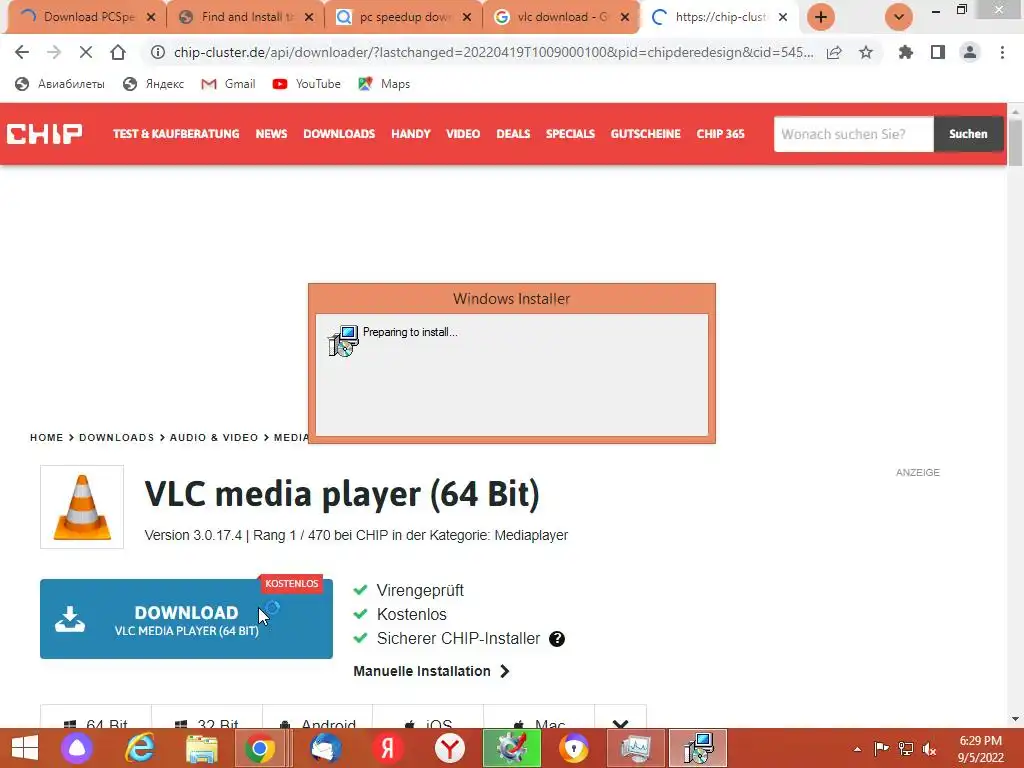
Task: Click the VLC cone thumbnail
Action: click(x=82, y=507)
